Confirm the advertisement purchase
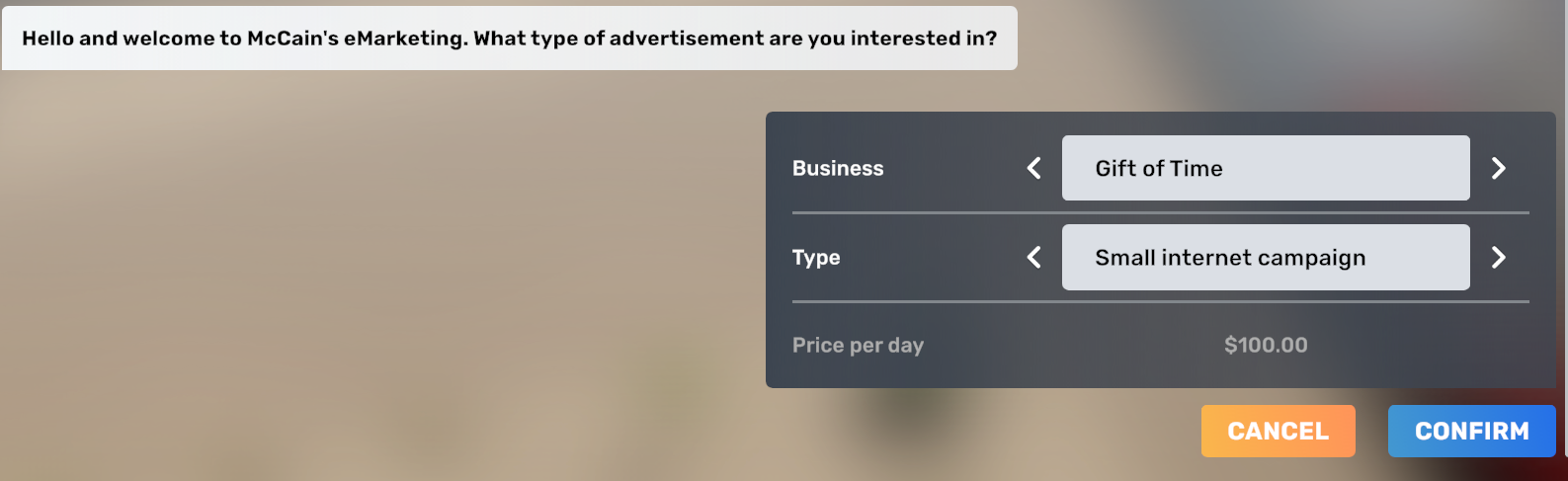This screenshot has width=1568, height=481. click(x=1471, y=432)
